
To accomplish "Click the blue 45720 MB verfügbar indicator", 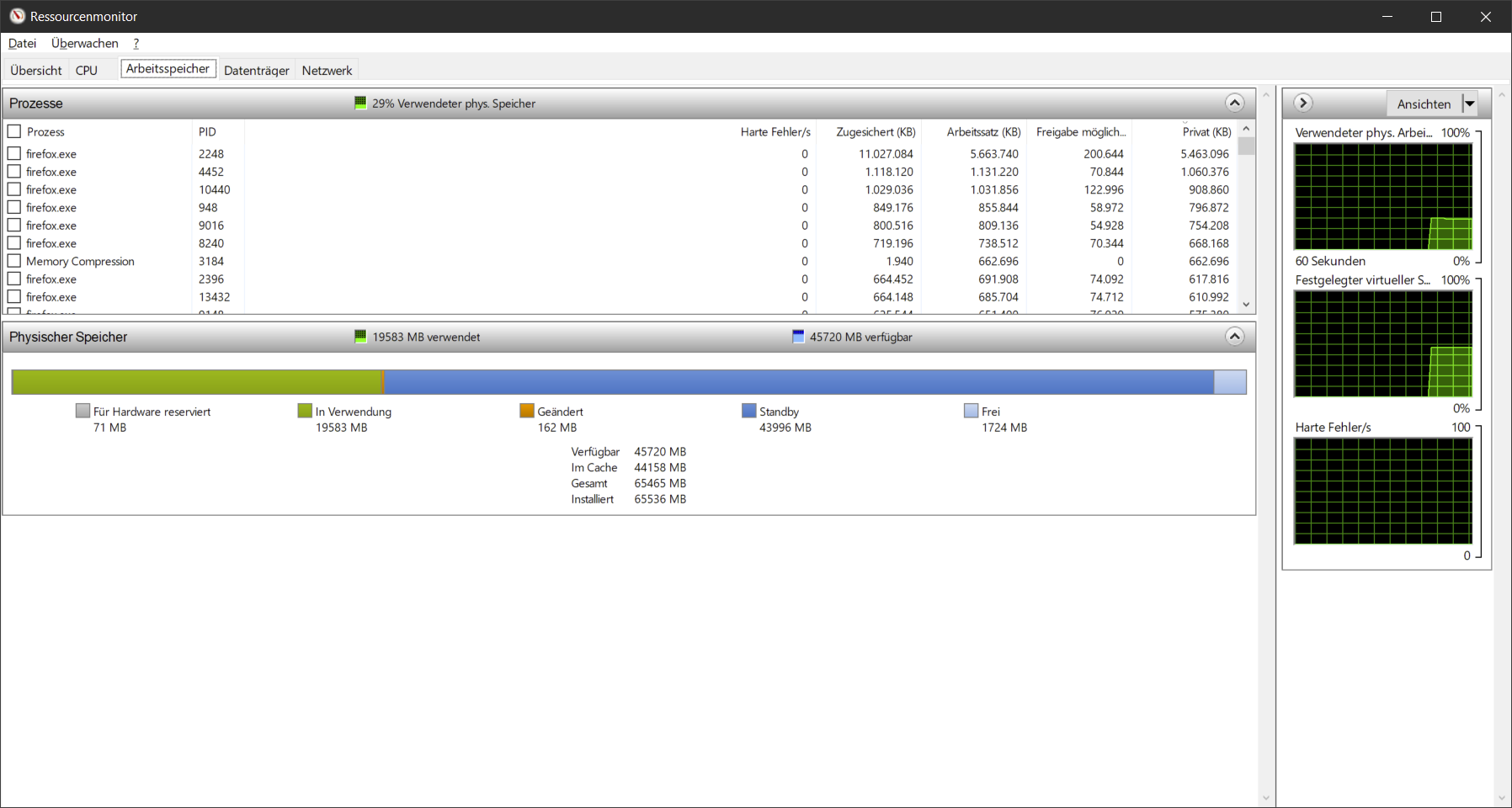I will [x=798, y=337].
